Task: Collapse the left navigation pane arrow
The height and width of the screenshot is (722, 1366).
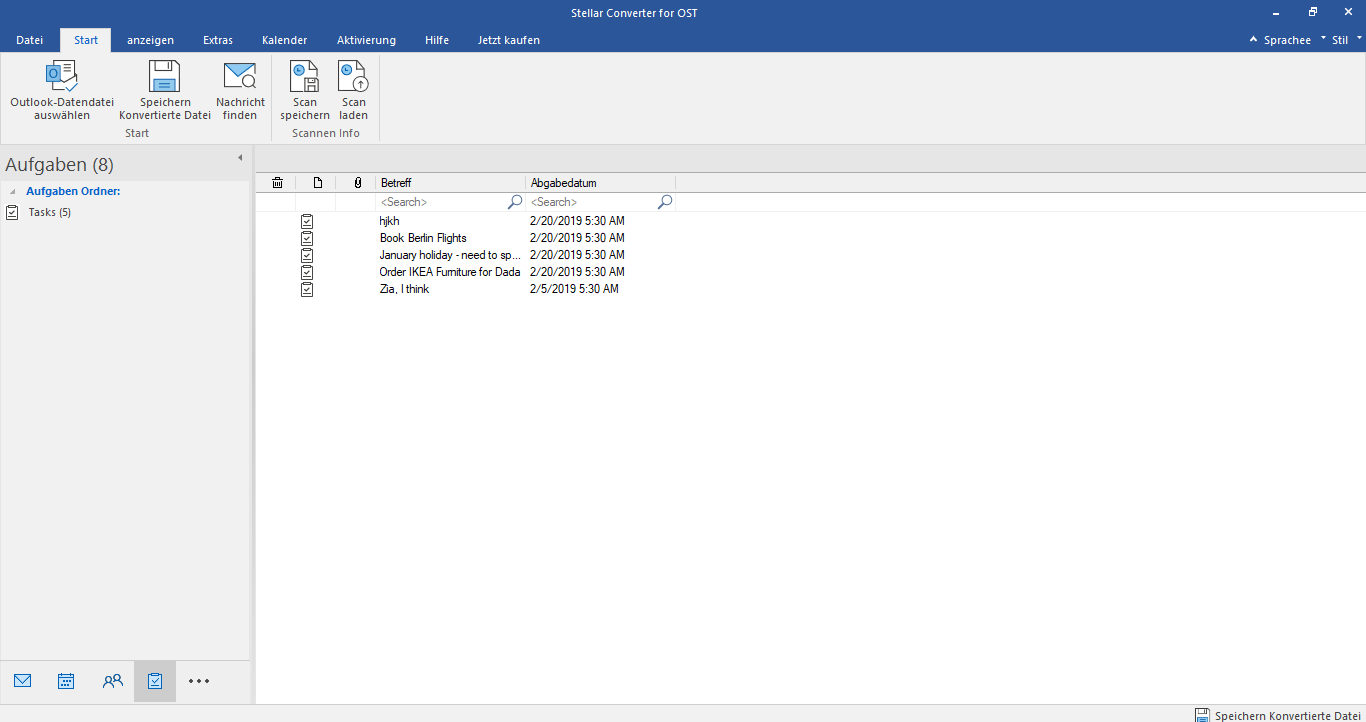Action: (239, 158)
